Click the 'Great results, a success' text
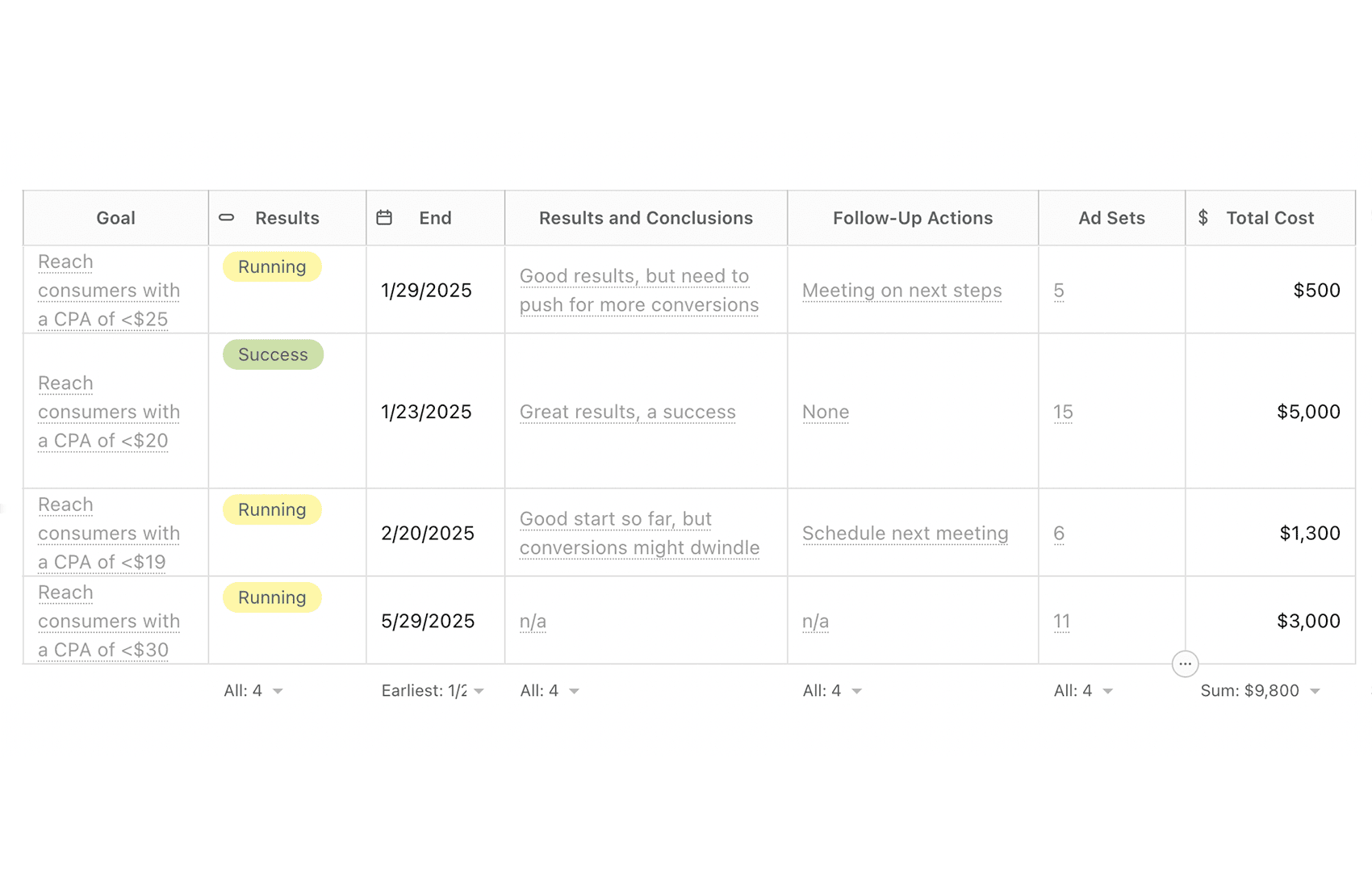Screen dimensions: 1372x888 pos(627,413)
